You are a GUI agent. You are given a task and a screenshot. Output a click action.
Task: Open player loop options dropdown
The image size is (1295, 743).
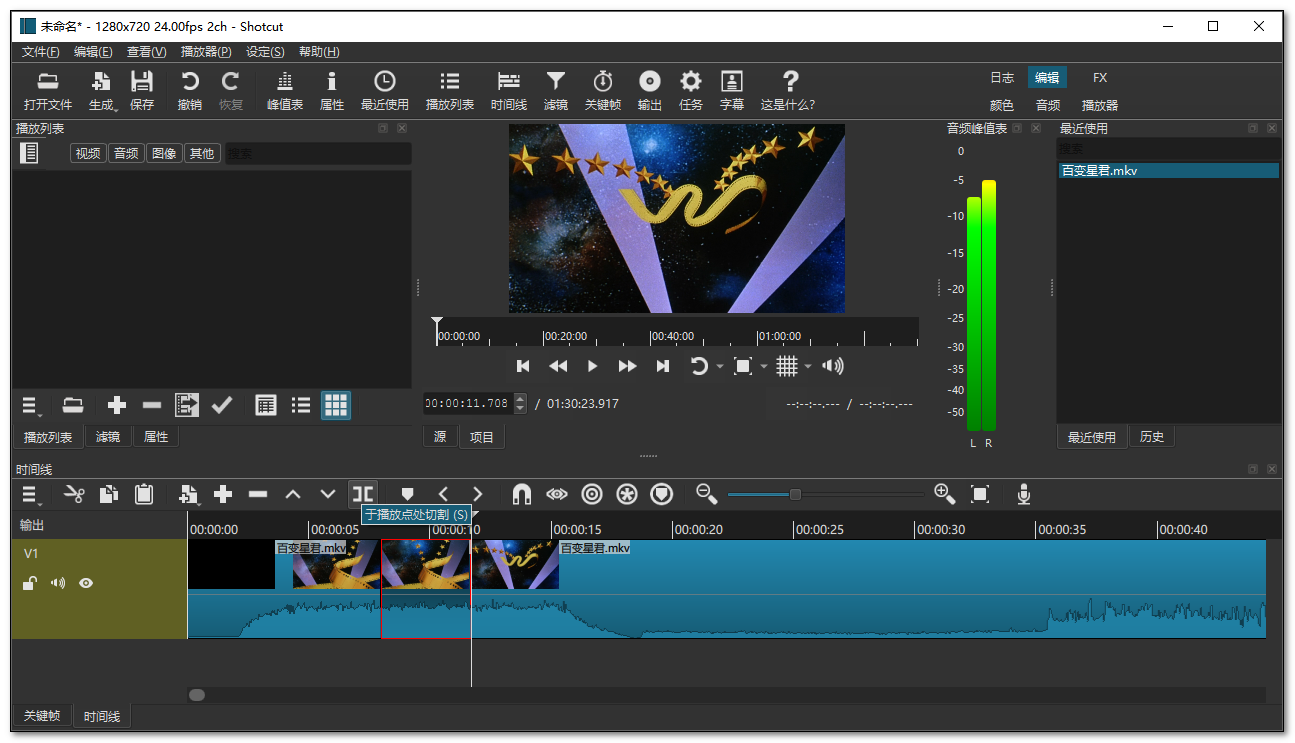(x=719, y=367)
